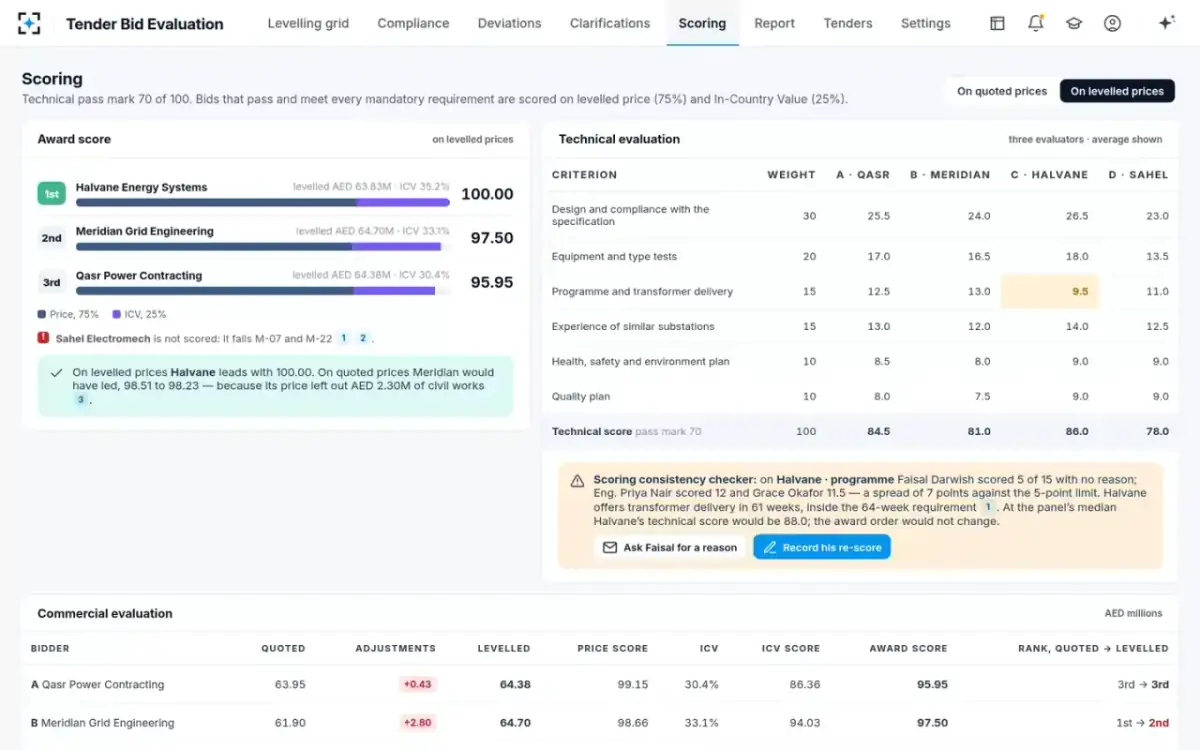The image size is (1200, 750).
Task: Click Ask Faisal for a reason button
Action: tap(669, 547)
